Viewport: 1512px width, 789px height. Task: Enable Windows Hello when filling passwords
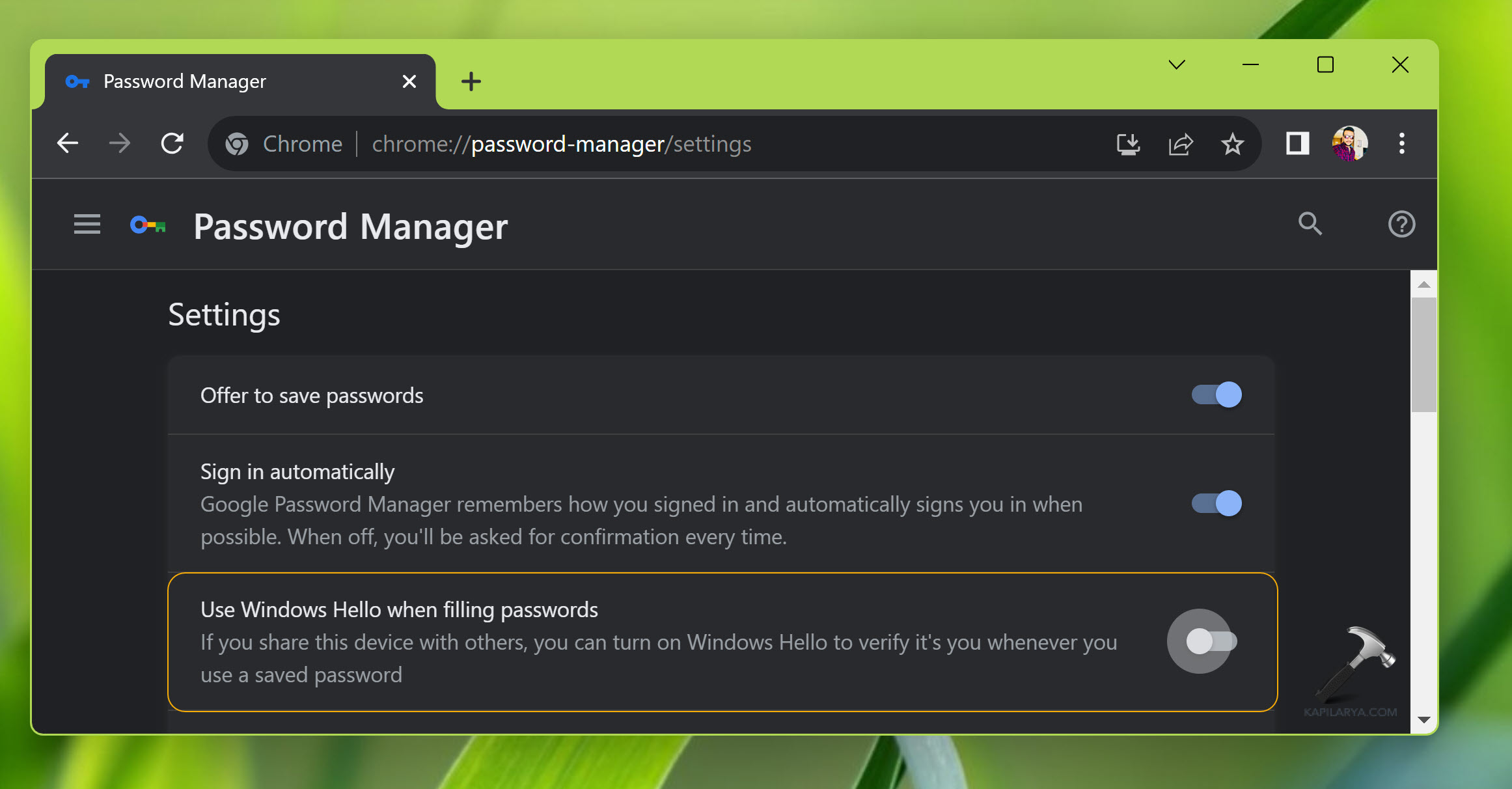coord(1211,642)
